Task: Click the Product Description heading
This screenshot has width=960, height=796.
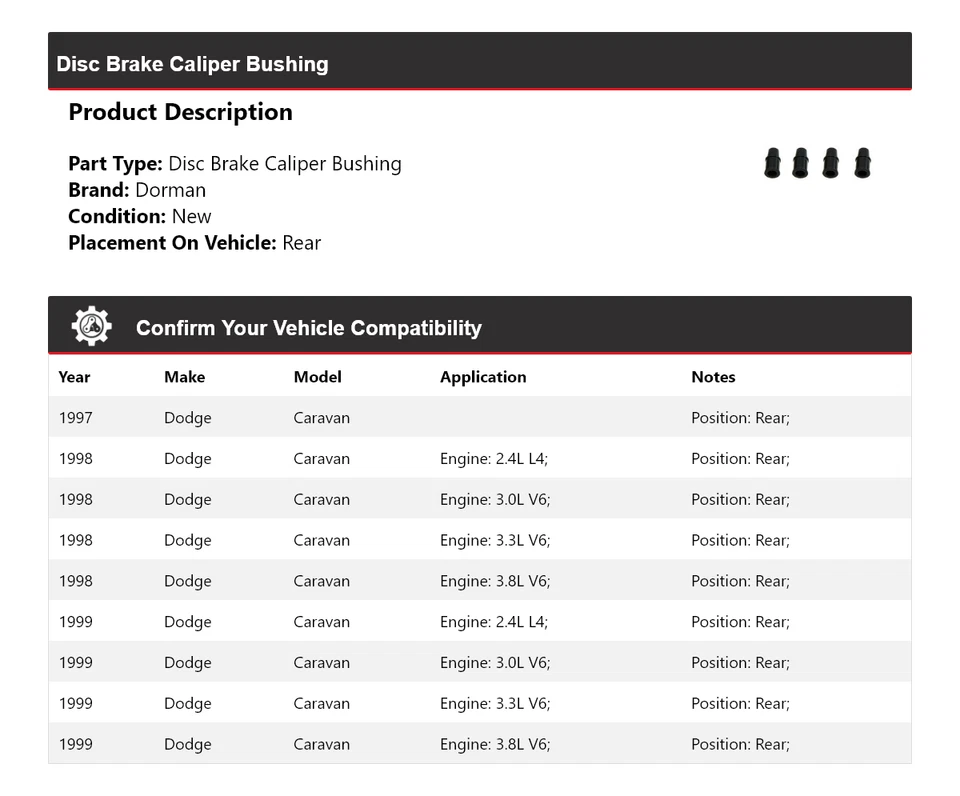Action: pyautogui.click(x=180, y=112)
